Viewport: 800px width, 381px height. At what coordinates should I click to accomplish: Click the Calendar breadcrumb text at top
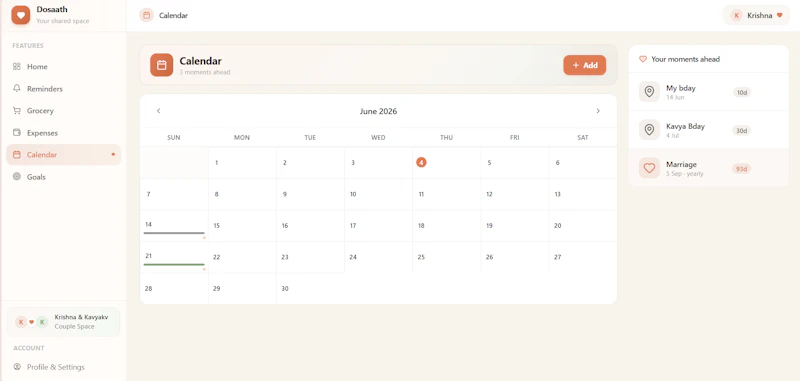tap(173, 15)
